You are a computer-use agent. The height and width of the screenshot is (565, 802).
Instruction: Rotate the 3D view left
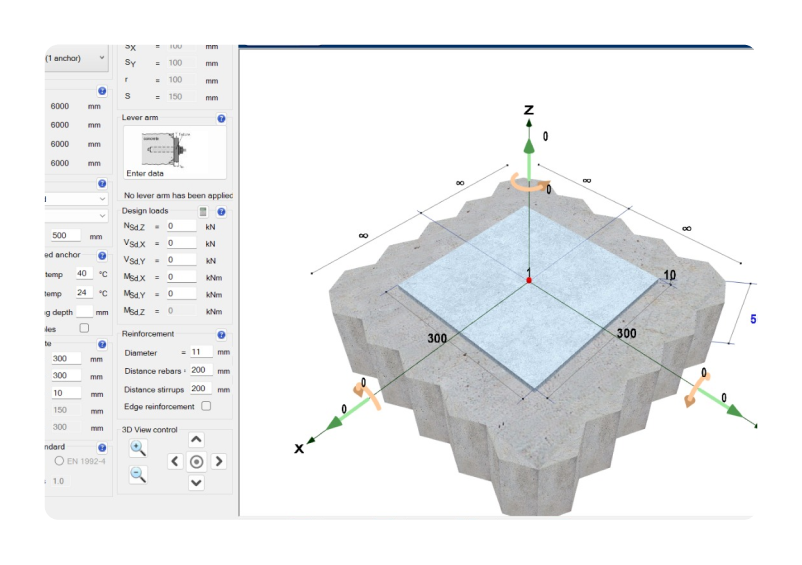175,461
